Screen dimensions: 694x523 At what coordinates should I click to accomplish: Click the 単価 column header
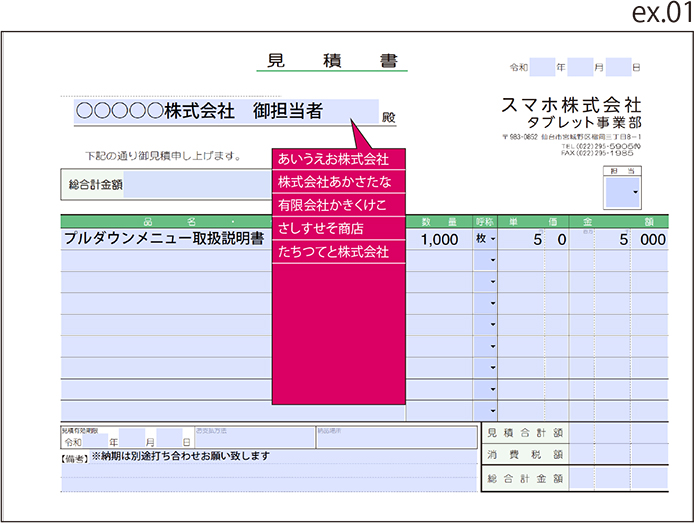point(533,222)
